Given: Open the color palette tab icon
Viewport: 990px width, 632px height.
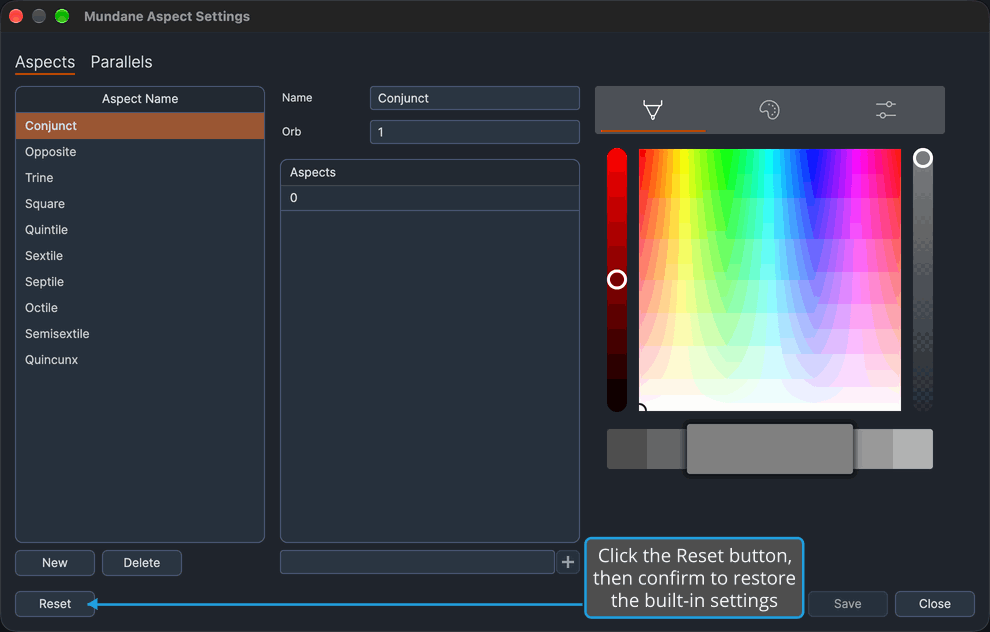Looking at the screenshot, I should (769, 110).
